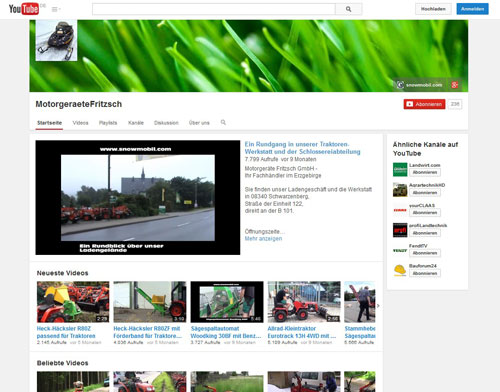Open Heck-Häcksler R80Z video thumbnail
This screenshot has height=392, width=500.
click(x=73, y=302)
